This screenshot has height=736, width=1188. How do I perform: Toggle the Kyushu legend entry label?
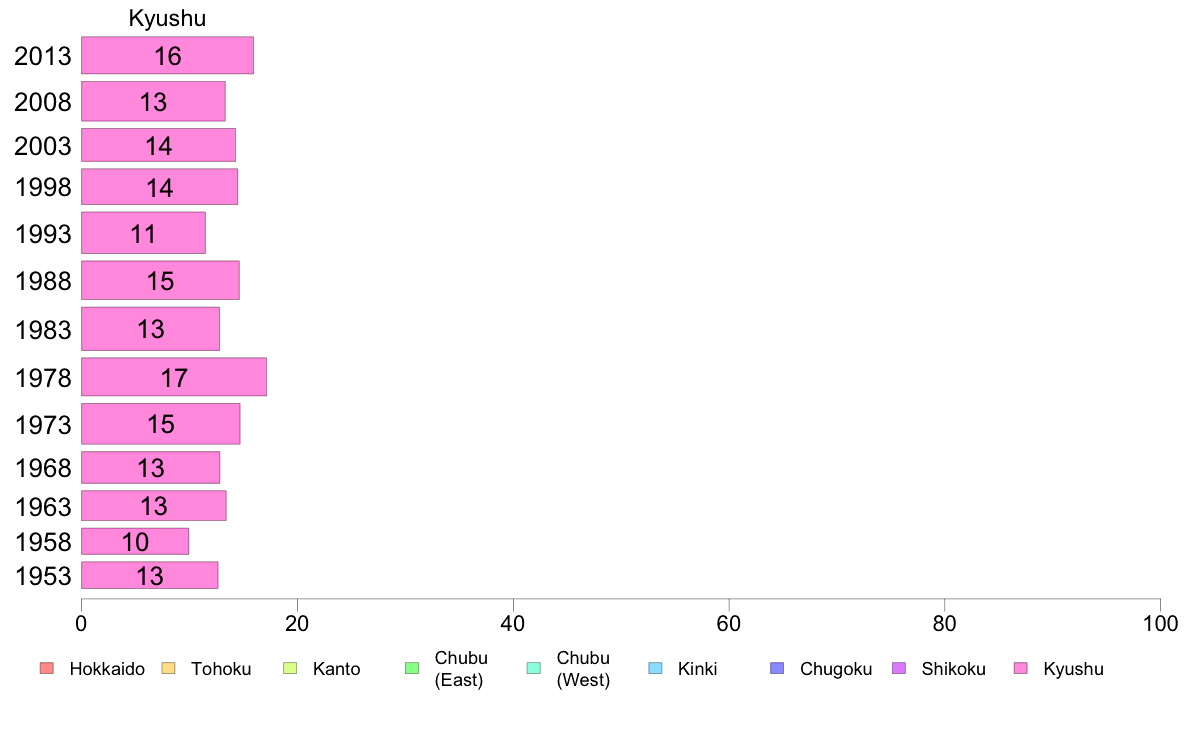(1073, 669)
